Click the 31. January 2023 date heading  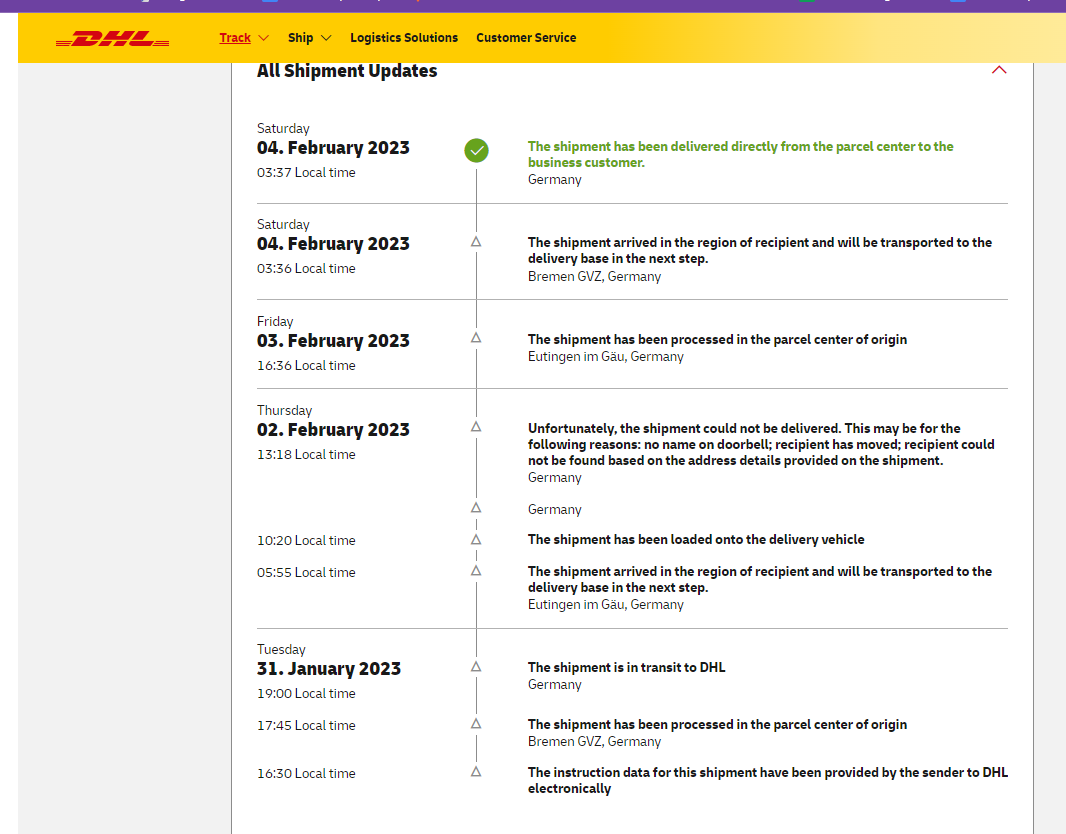[x=329, y=669]
